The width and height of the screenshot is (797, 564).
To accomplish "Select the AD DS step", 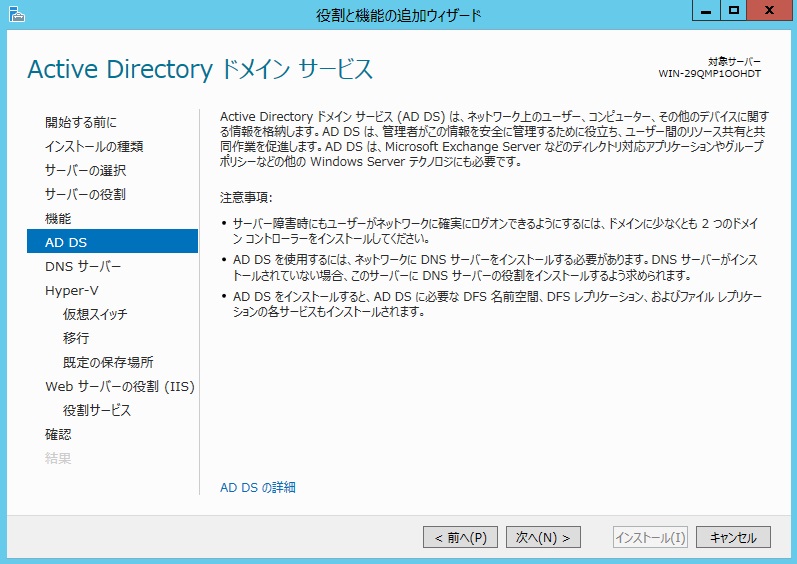I will [112, 241].
